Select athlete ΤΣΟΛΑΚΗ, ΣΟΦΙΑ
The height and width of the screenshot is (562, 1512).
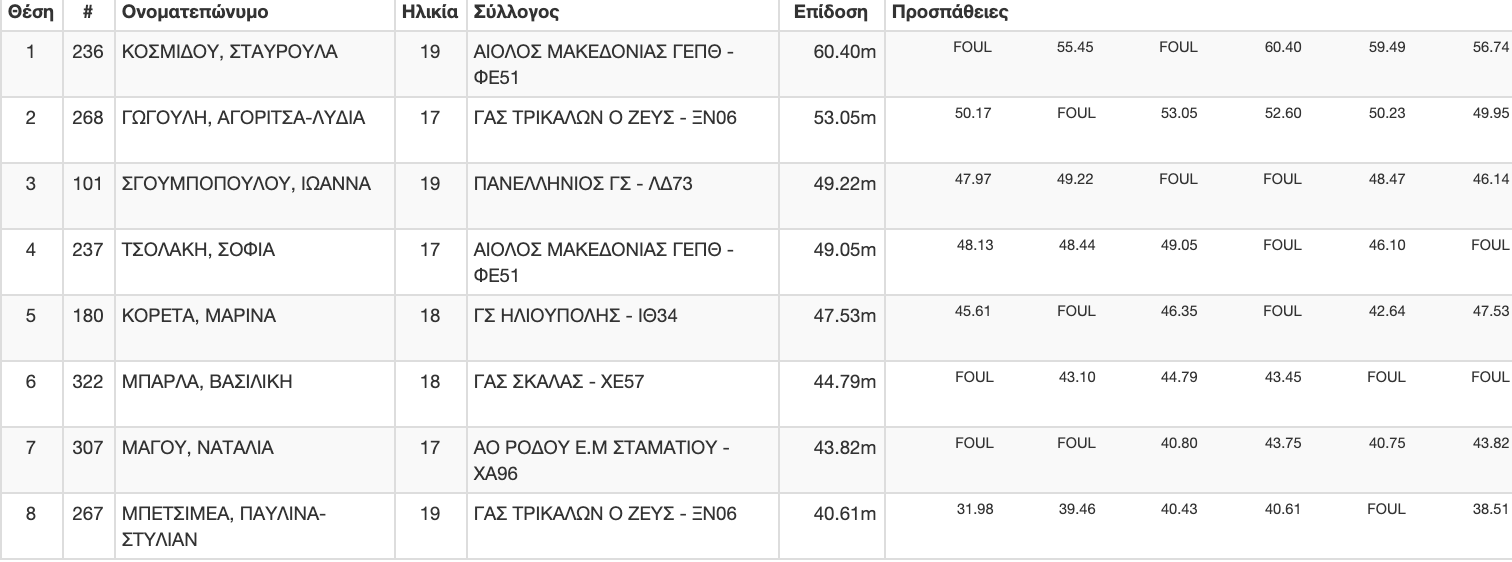point(198,250)
